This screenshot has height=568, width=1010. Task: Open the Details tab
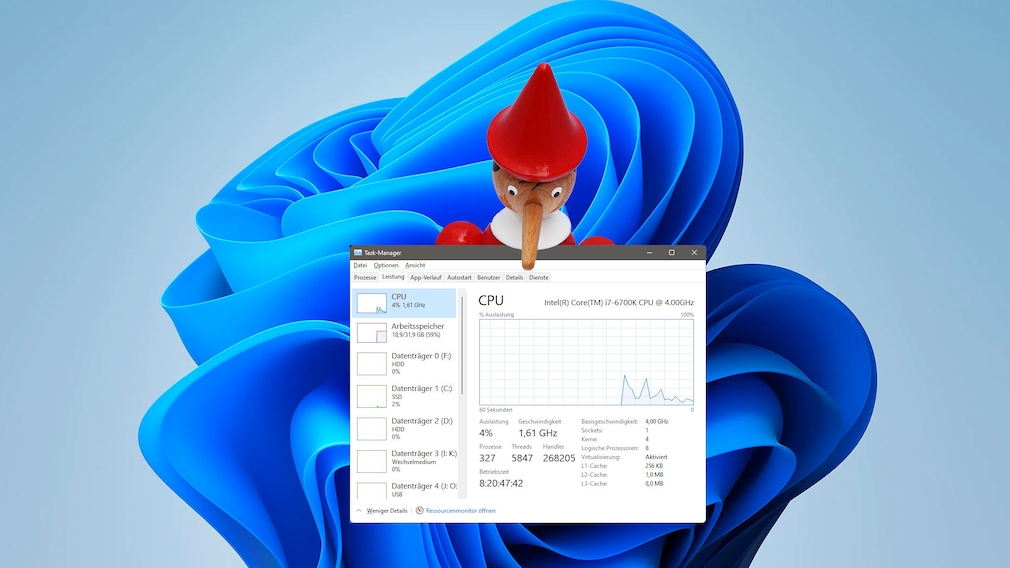click(x=514, y=278)
